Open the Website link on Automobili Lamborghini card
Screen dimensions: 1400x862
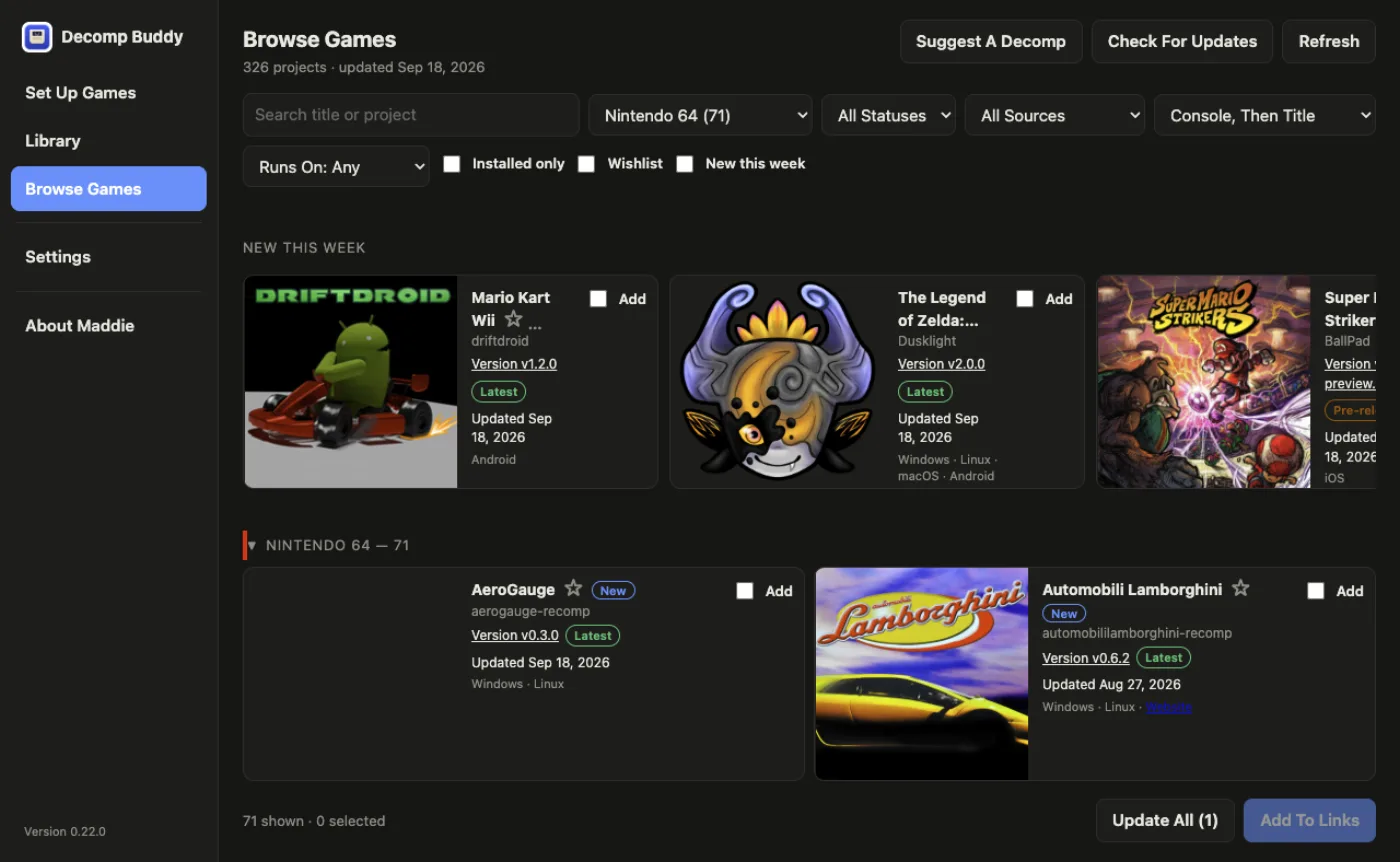[1169, 707]
